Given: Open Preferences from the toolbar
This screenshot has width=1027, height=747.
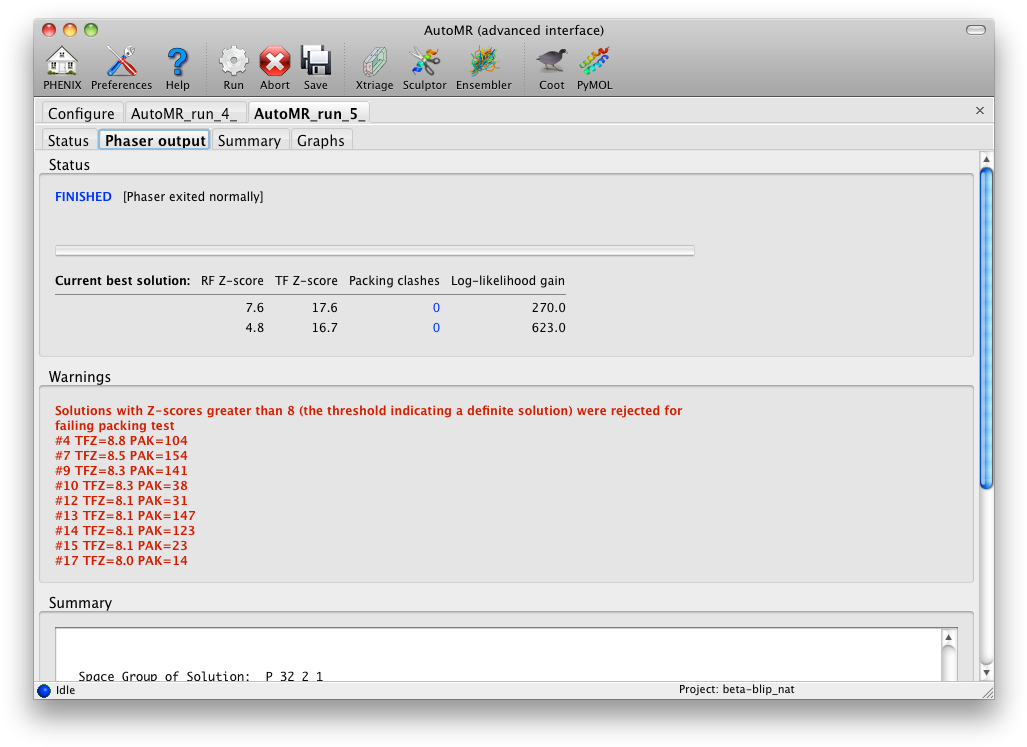Looking at the screenshot, I should 121,62.
